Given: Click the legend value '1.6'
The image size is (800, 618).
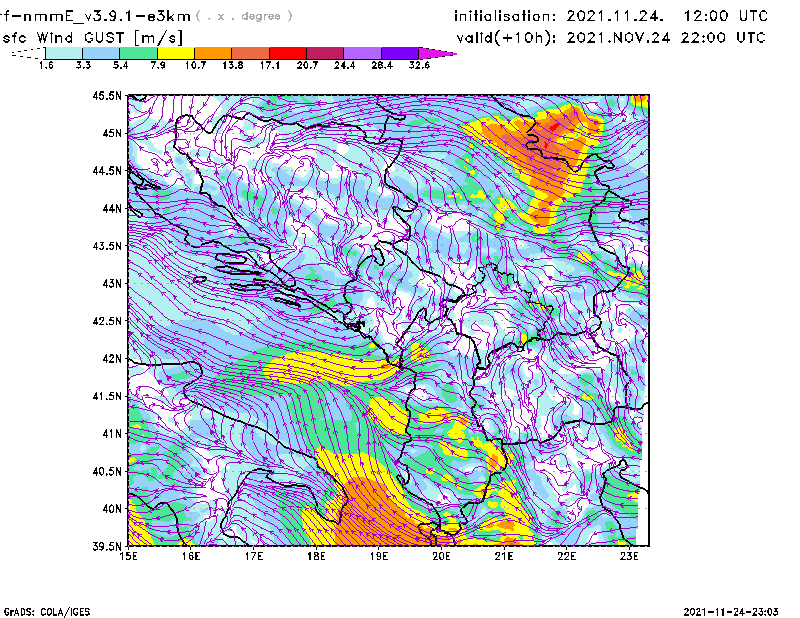Looking at the screenshot, I should 46,65.
